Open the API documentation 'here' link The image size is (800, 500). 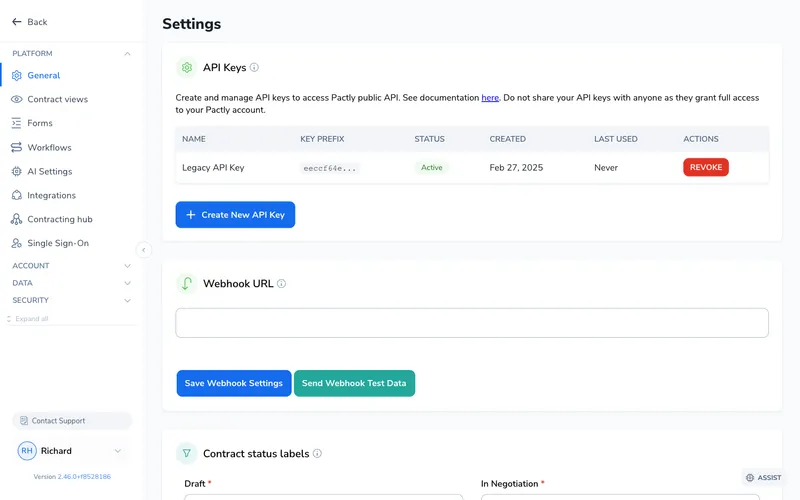click(x=490, y=97)
